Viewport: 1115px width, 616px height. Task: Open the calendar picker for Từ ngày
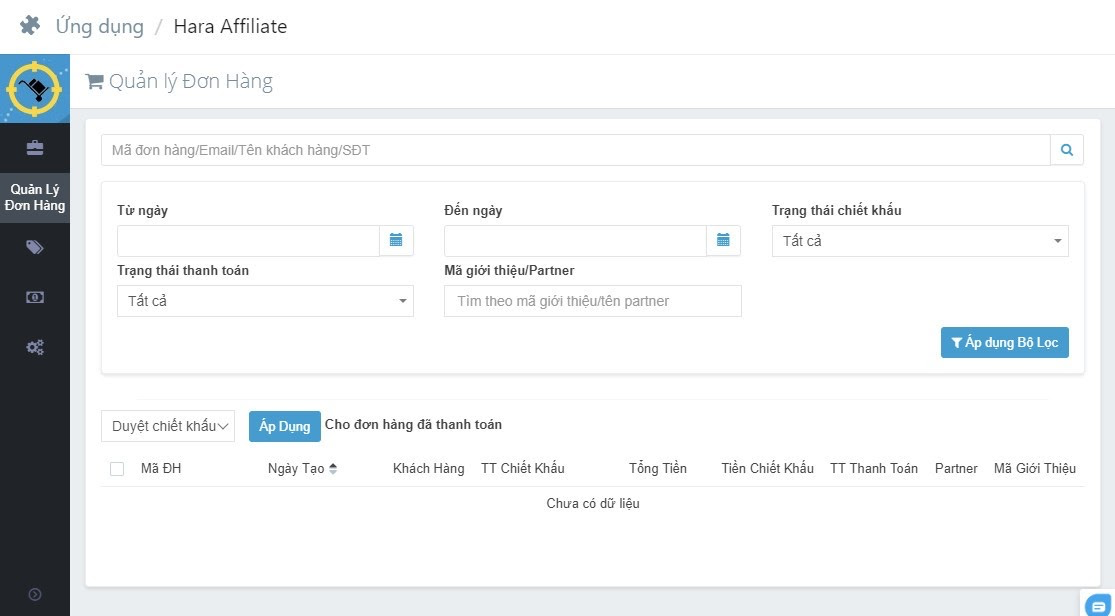coord(396,240)
